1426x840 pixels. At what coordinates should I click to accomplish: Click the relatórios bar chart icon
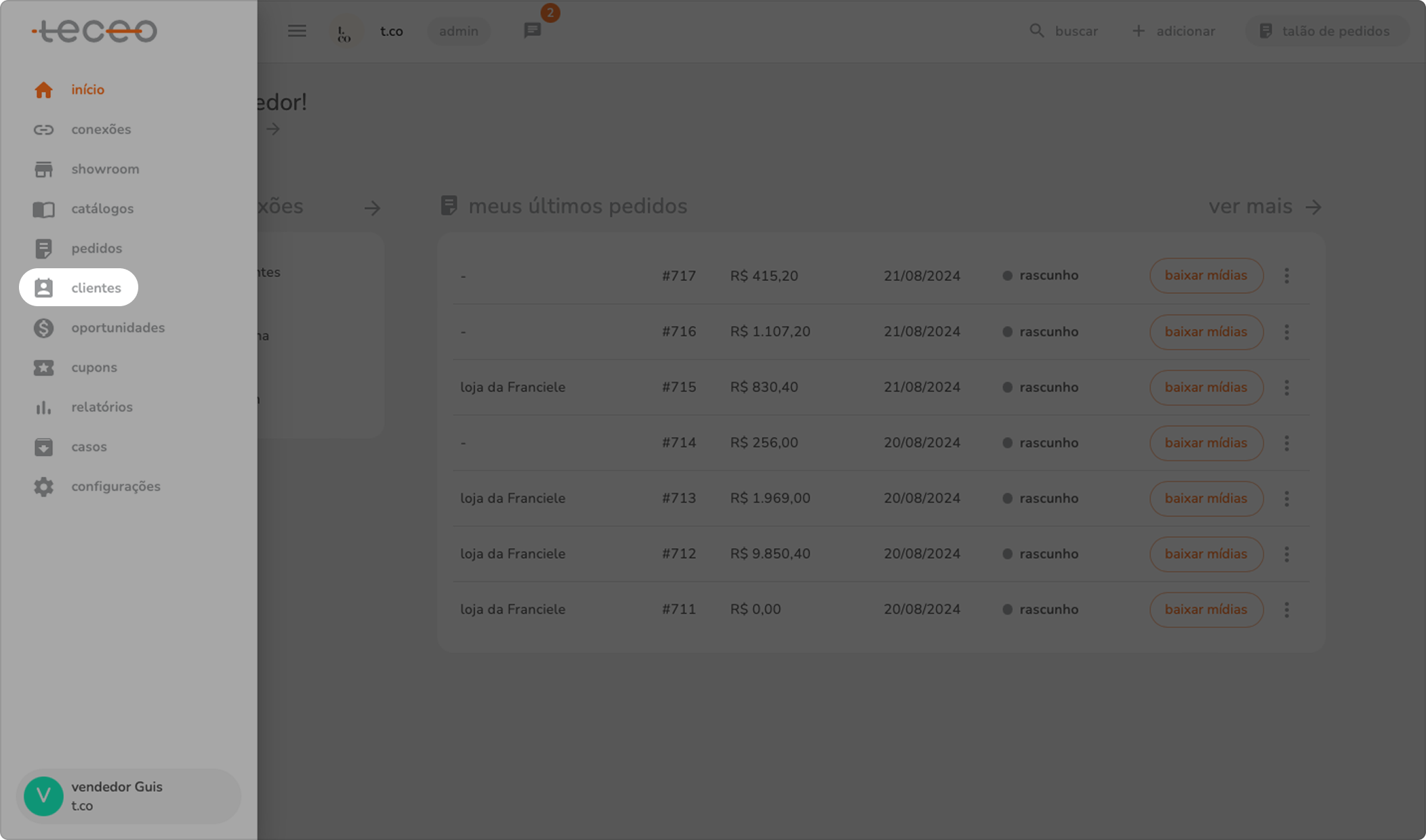pos(43,407)
